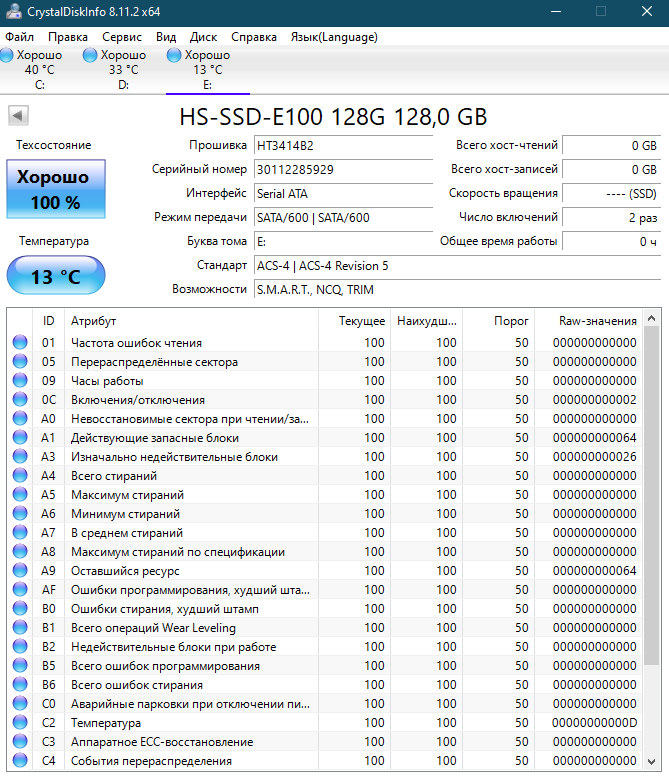Click blue status dot for attribute A0
Image resolution: width=669 pixels, height=777 pixels.
(20, 418)
